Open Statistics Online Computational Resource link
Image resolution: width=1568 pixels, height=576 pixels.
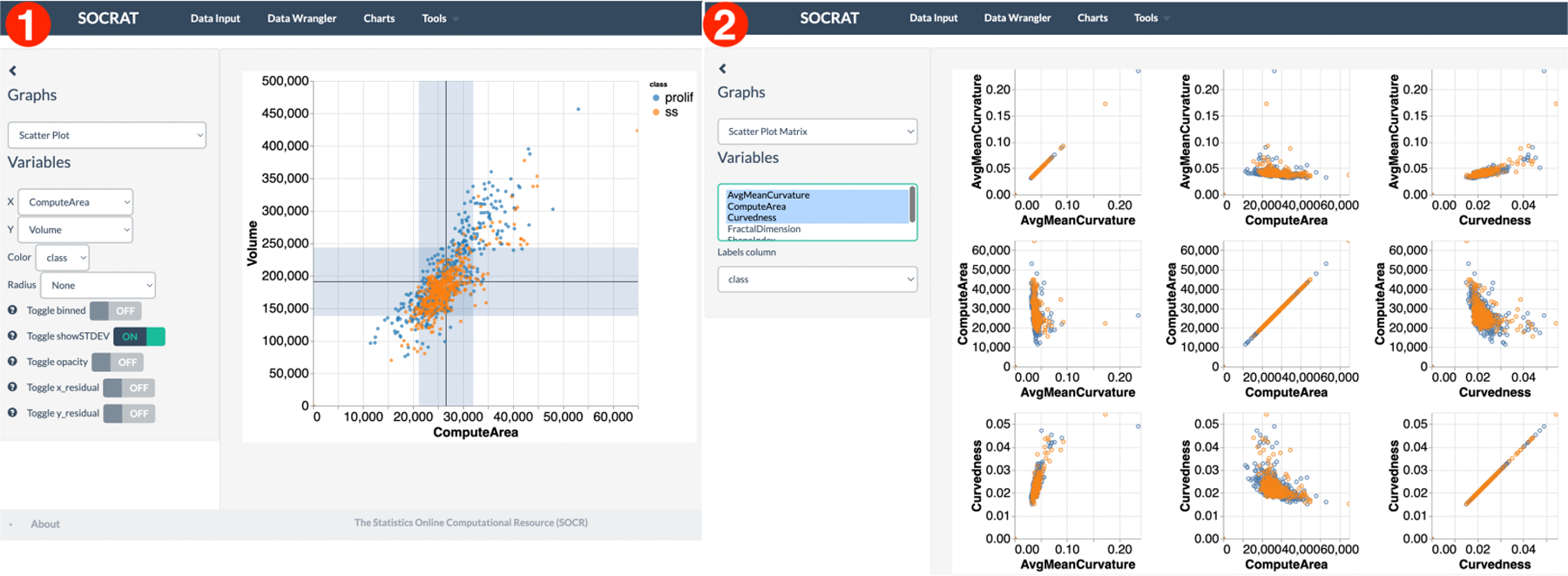tap(470, 523)
